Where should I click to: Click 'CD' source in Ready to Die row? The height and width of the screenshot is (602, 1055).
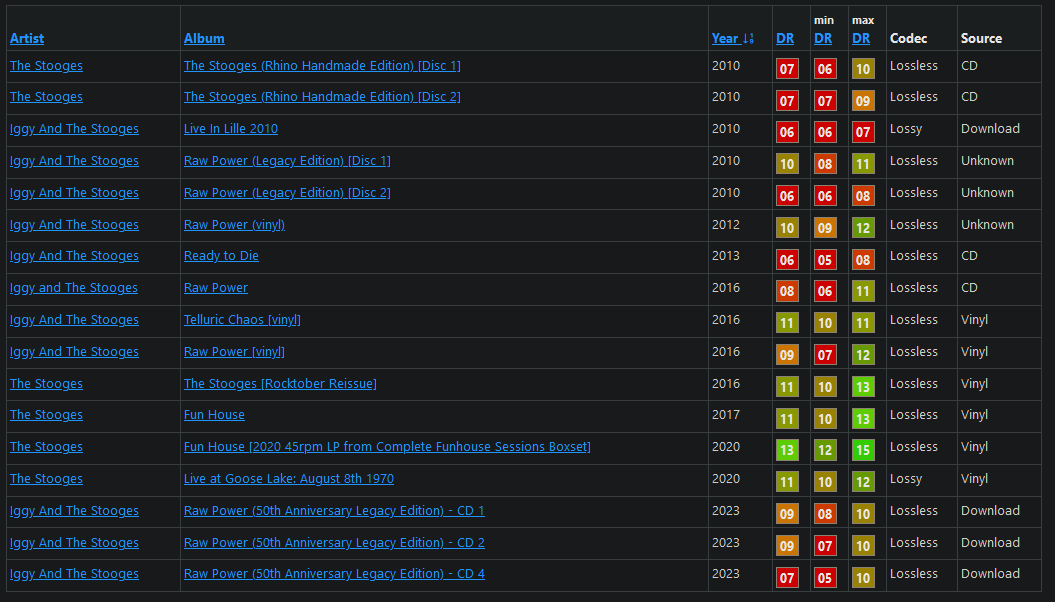(969, 256)
